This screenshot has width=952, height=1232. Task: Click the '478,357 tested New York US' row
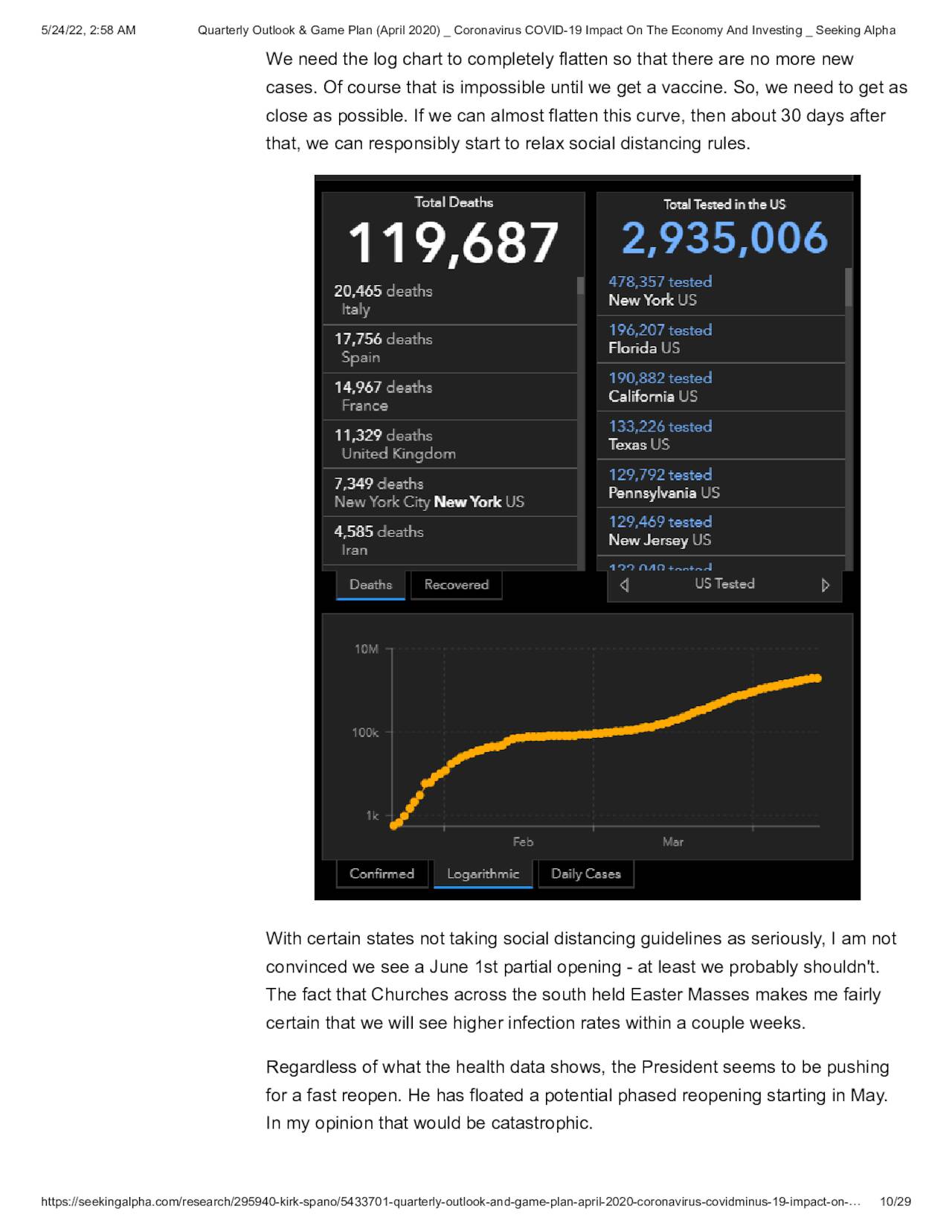tap(721, 291)
